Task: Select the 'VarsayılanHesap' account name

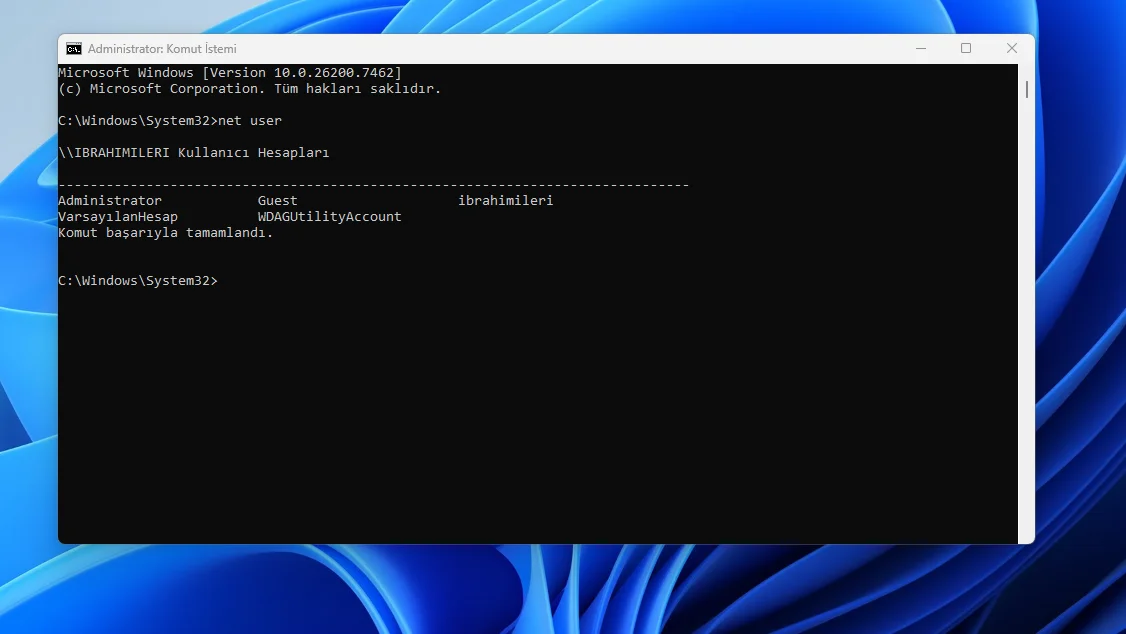Action: coord(118,216)
